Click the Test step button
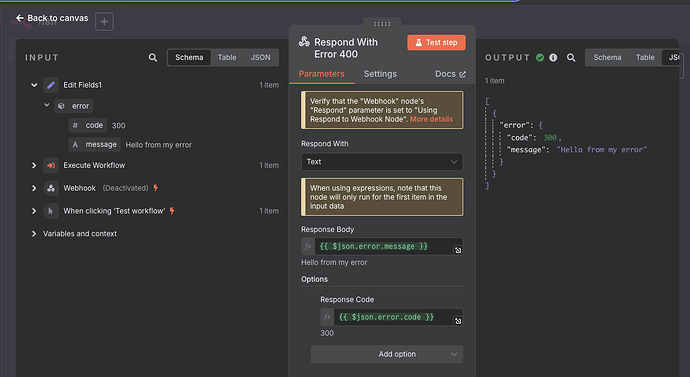Viewport: 690px width, 377px height. point(436,43)
